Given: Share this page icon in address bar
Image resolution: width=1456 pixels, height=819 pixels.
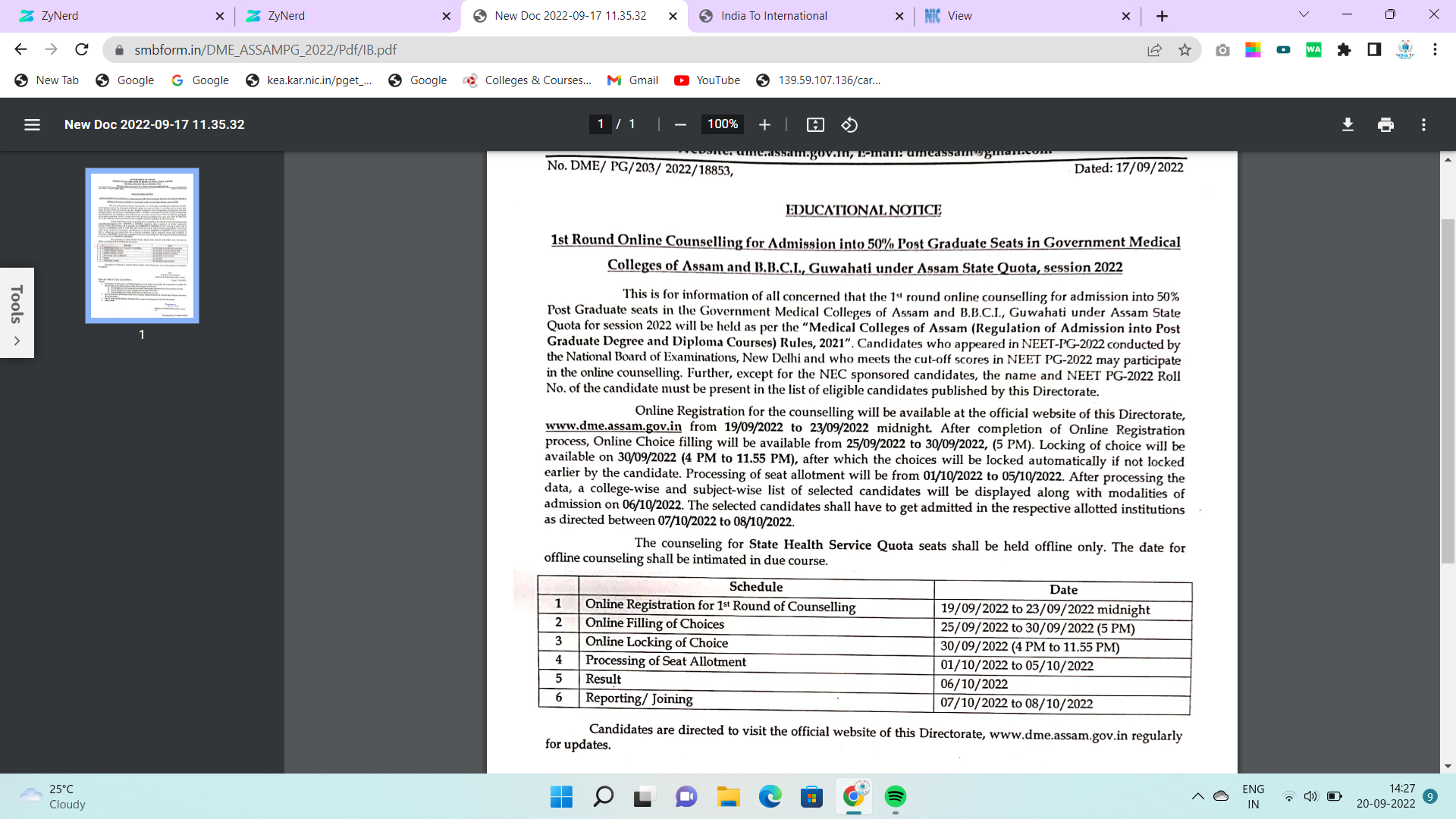Looking at the screenshot, I should tap(1154, 49).
